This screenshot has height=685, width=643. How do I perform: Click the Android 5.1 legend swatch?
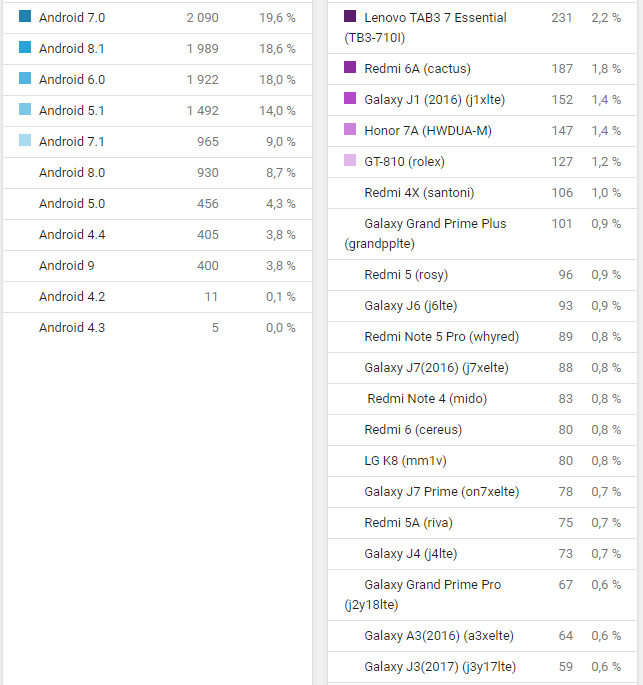click(x=25, y=109)
